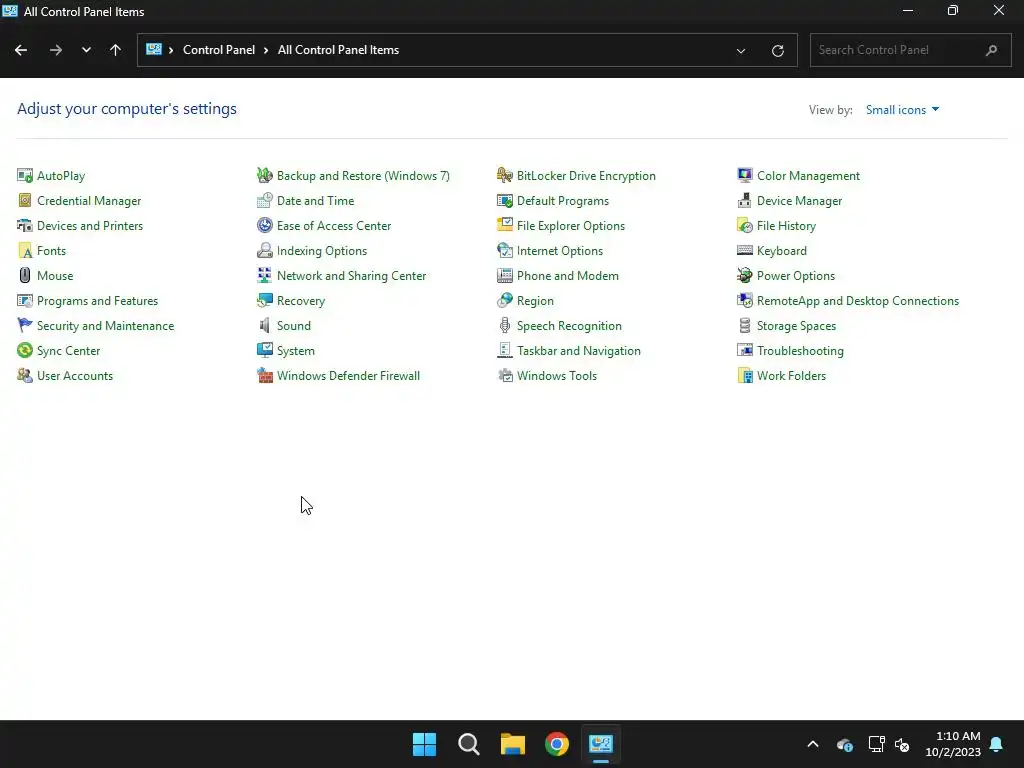Open the Region link
This screenshot has height=768, width=1024.
click(535, 301)
